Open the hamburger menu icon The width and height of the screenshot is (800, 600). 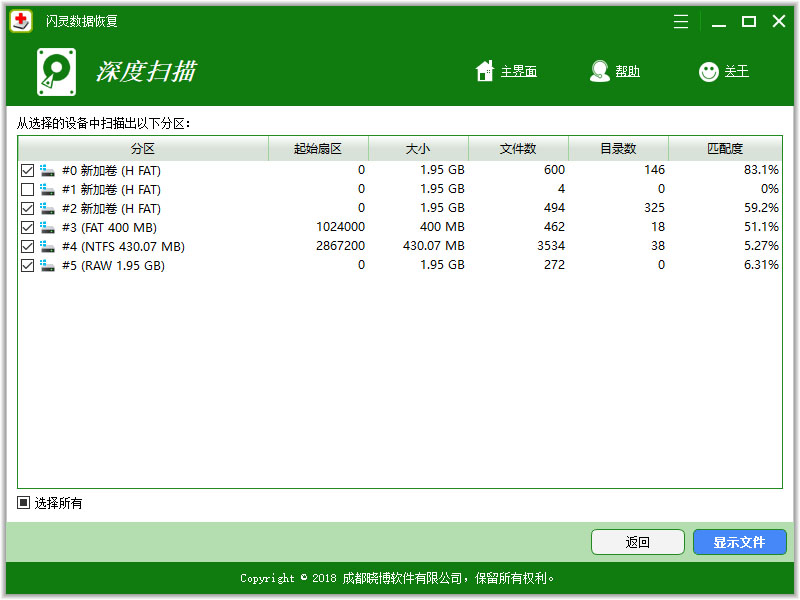681,21
